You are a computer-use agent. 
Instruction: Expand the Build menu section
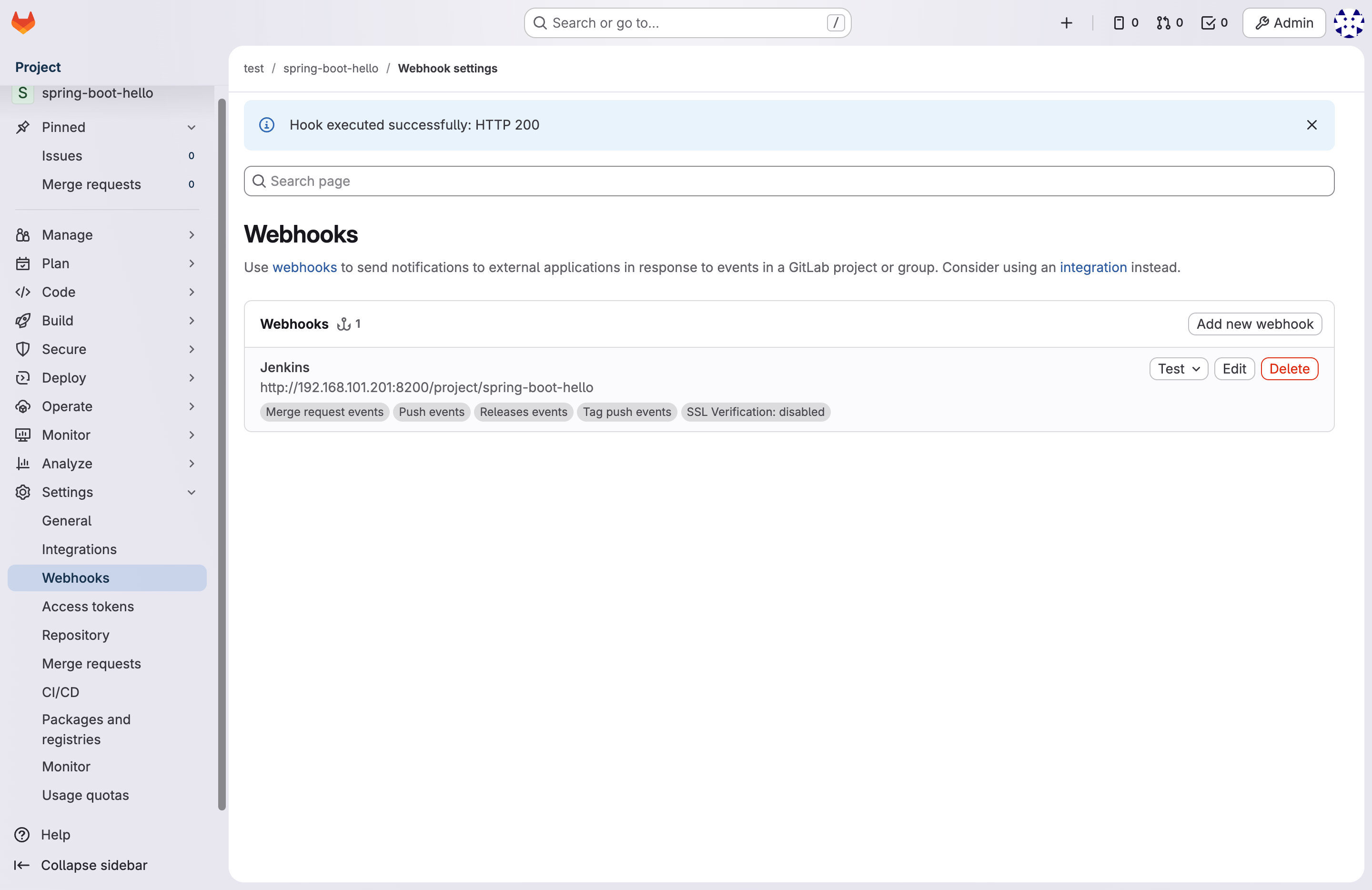coord(192,321)
